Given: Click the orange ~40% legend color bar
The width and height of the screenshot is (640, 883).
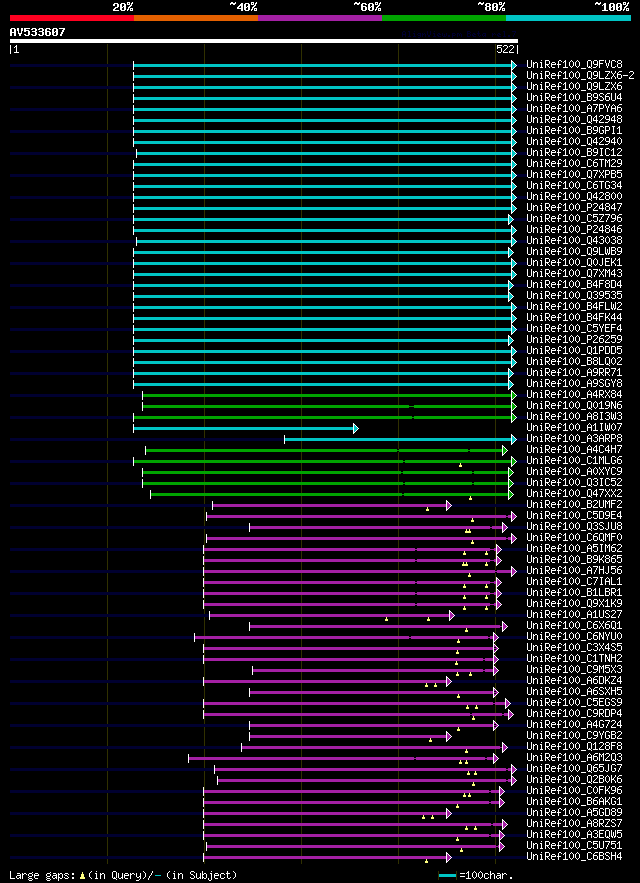Looking at the screenshot, I should point(196,17).
